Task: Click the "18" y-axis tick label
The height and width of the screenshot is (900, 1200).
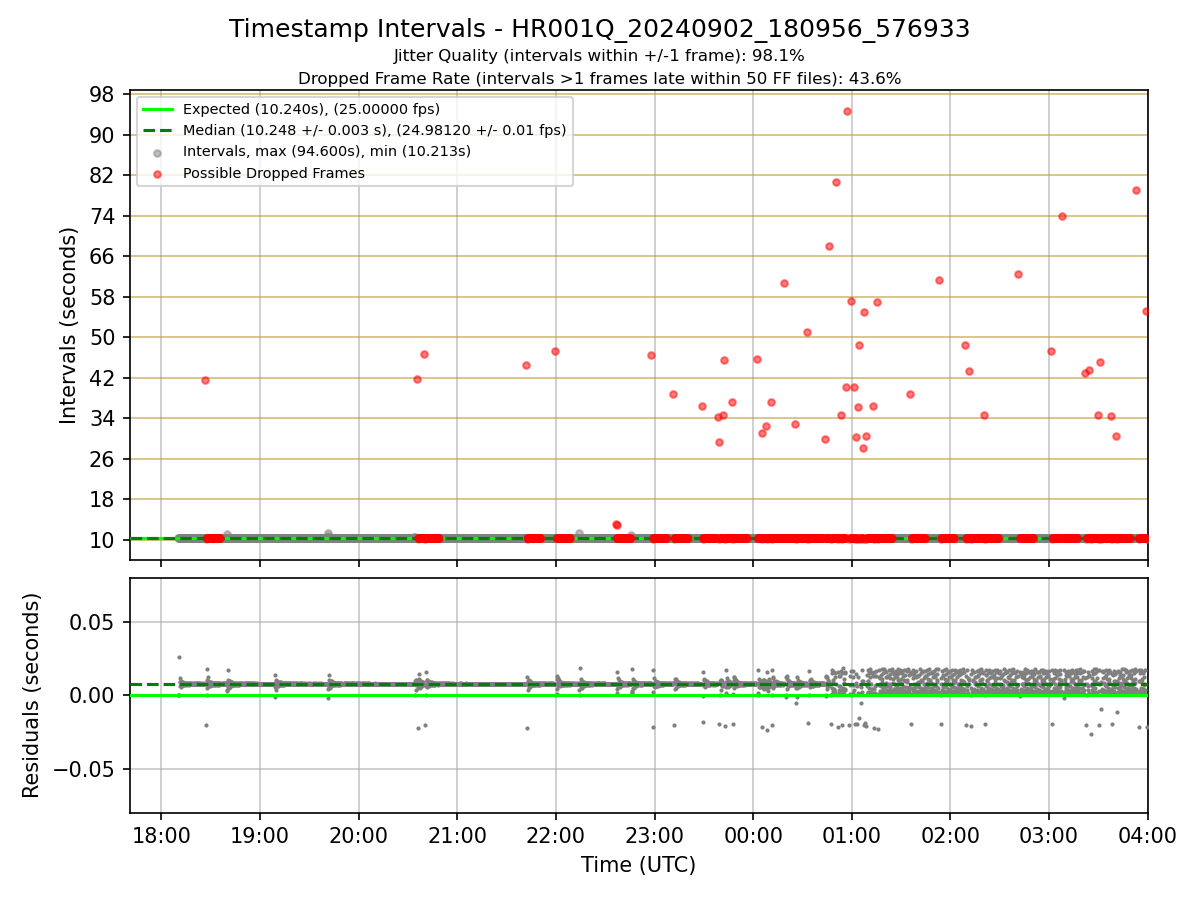Action: (x=104, y=499)
